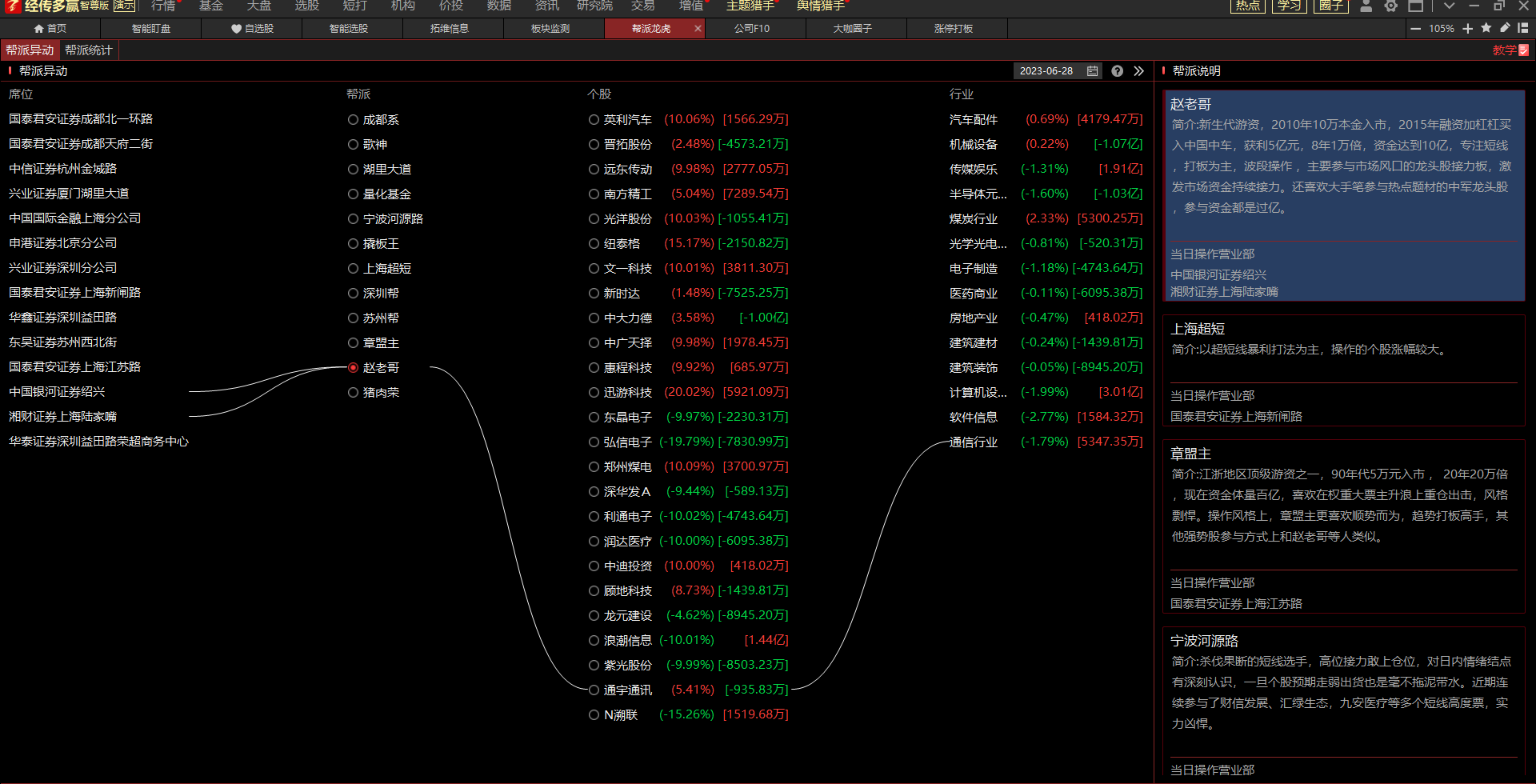Expand the title bar dropdown chevron
Viewport: 1536px width, 784px height.
[1449, 6]
